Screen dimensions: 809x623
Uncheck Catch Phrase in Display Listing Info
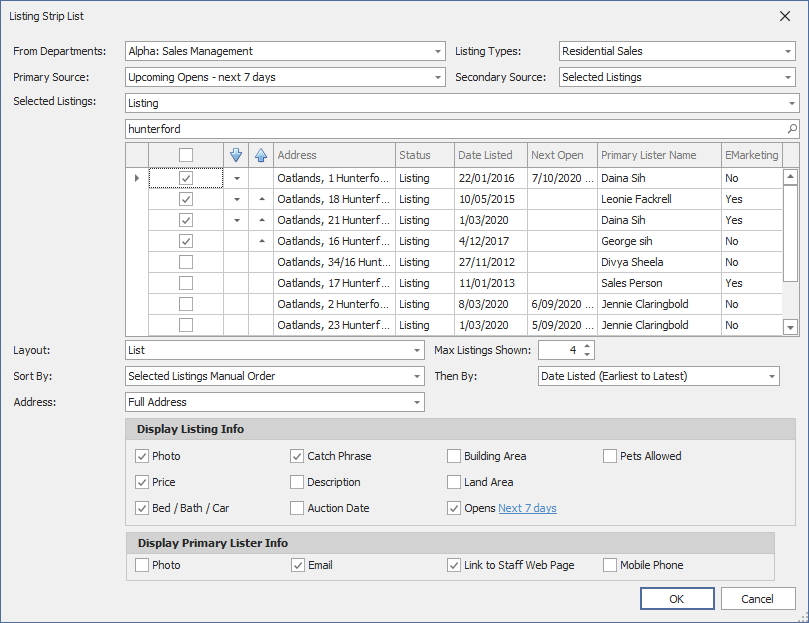tap(297, 456)
